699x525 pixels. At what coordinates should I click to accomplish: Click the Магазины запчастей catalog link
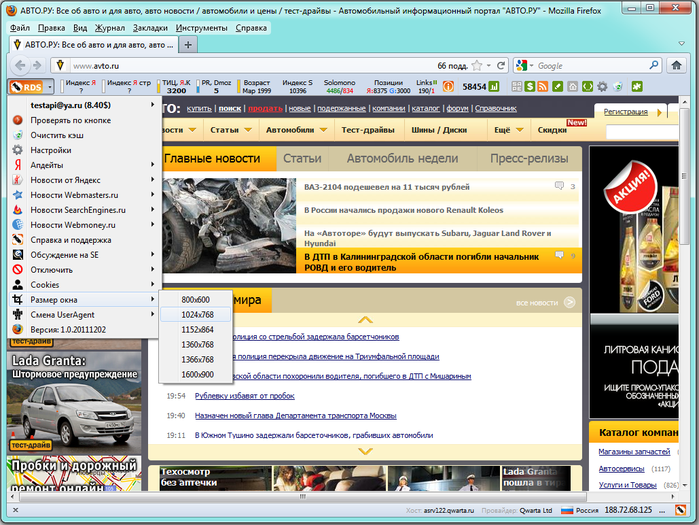(634, 451)
